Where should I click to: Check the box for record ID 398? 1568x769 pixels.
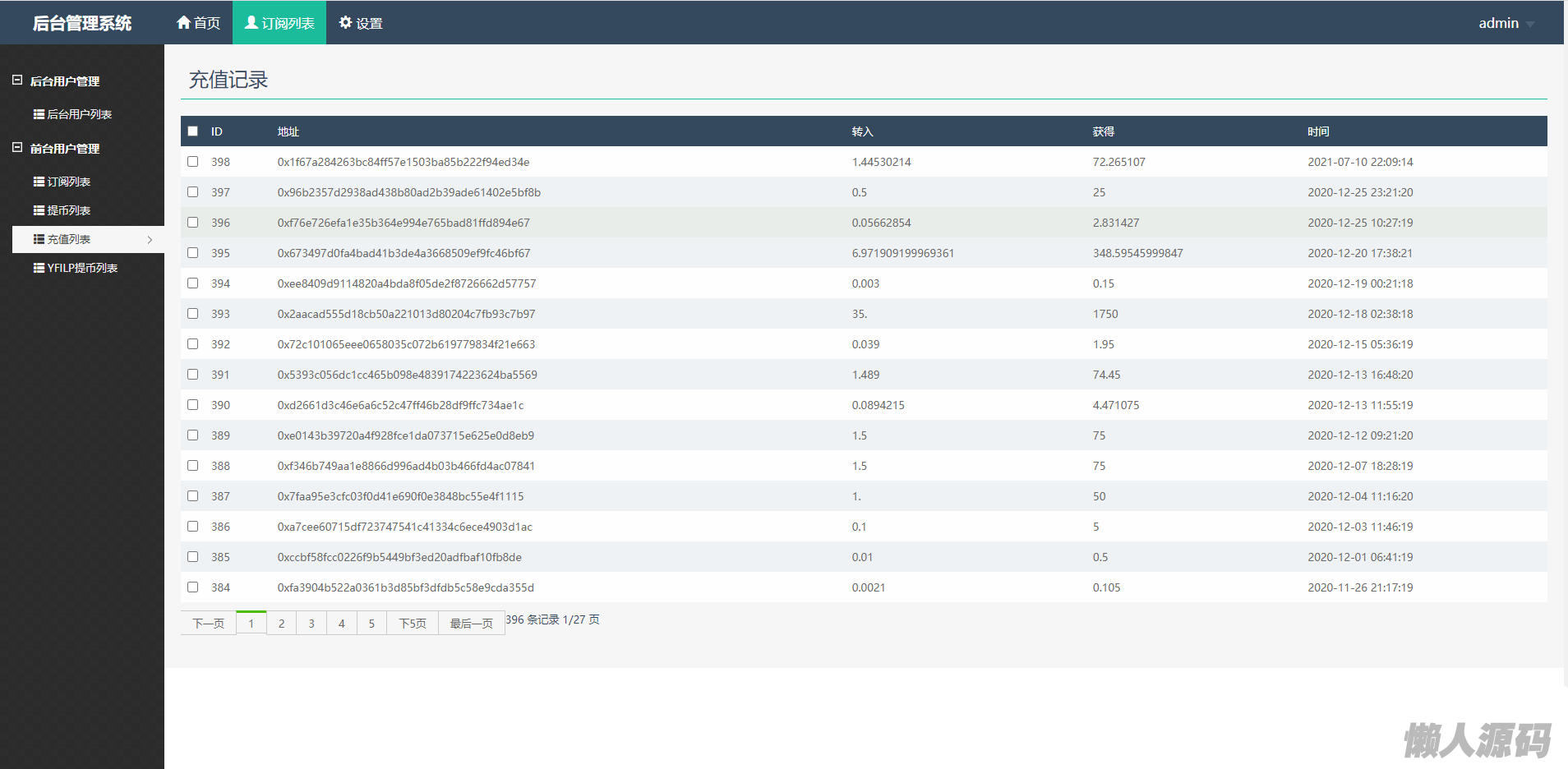point(193,162)
